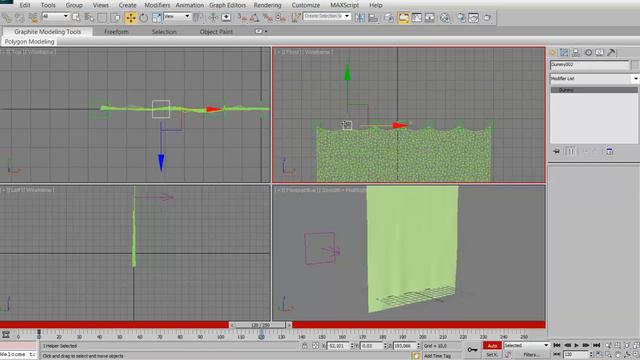This screenshot has height=360, width=640.
Task: Open the Create command panel tab
Action: tap(553, 53)
